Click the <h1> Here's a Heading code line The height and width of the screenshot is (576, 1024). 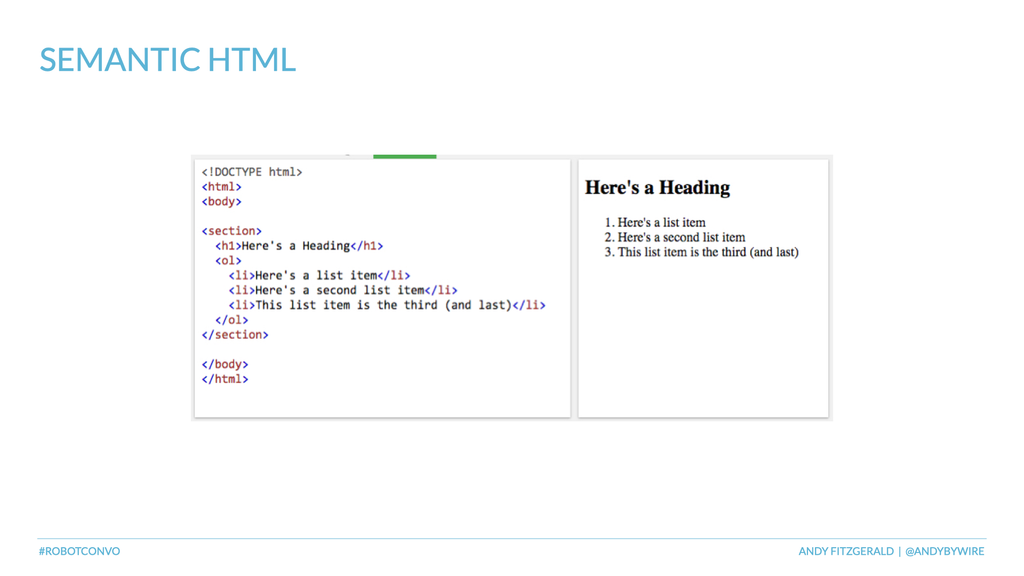(299, 246)
